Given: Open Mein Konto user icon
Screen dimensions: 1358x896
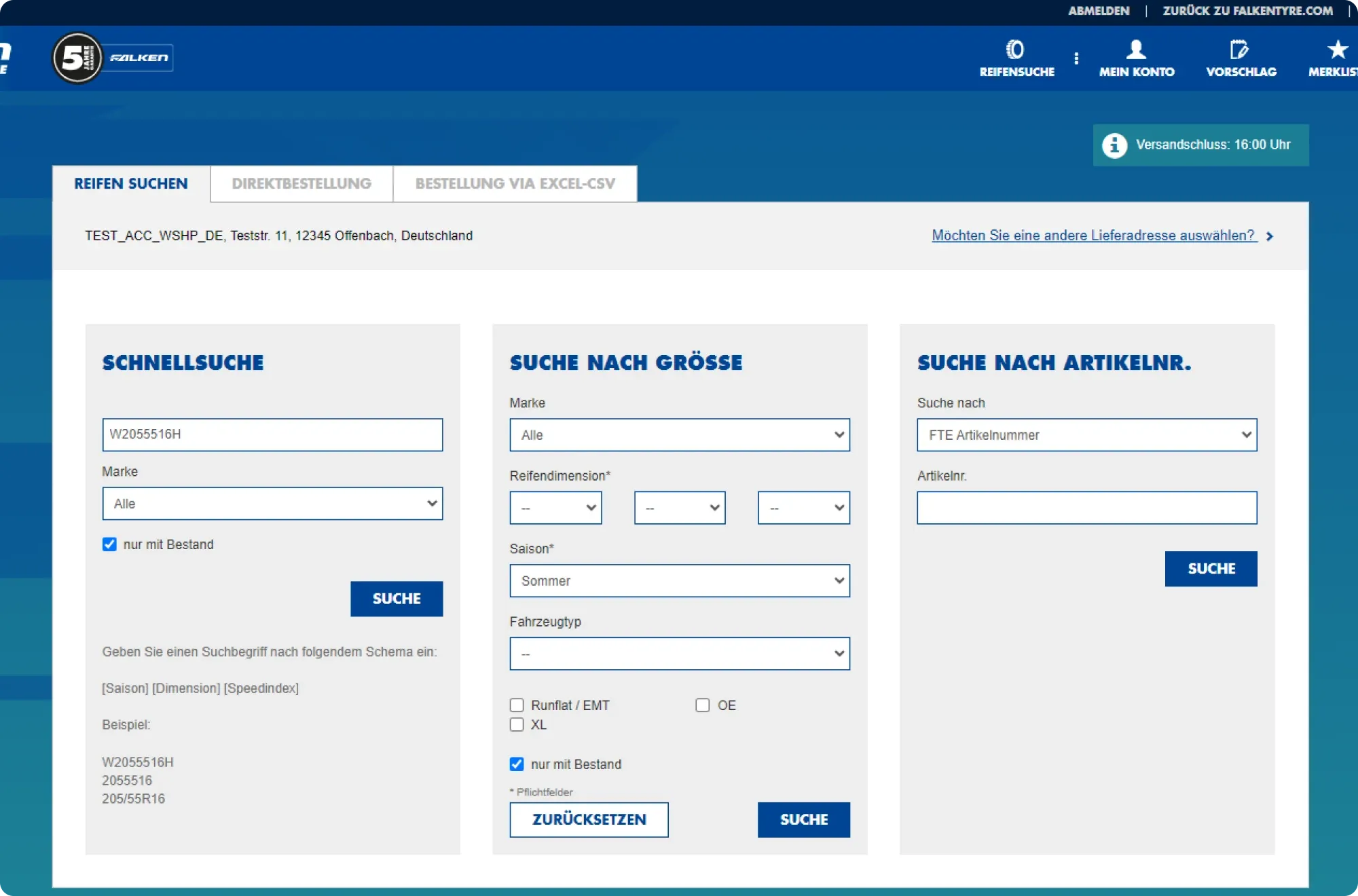Looking at the screenshot, I should (1136, 50).
